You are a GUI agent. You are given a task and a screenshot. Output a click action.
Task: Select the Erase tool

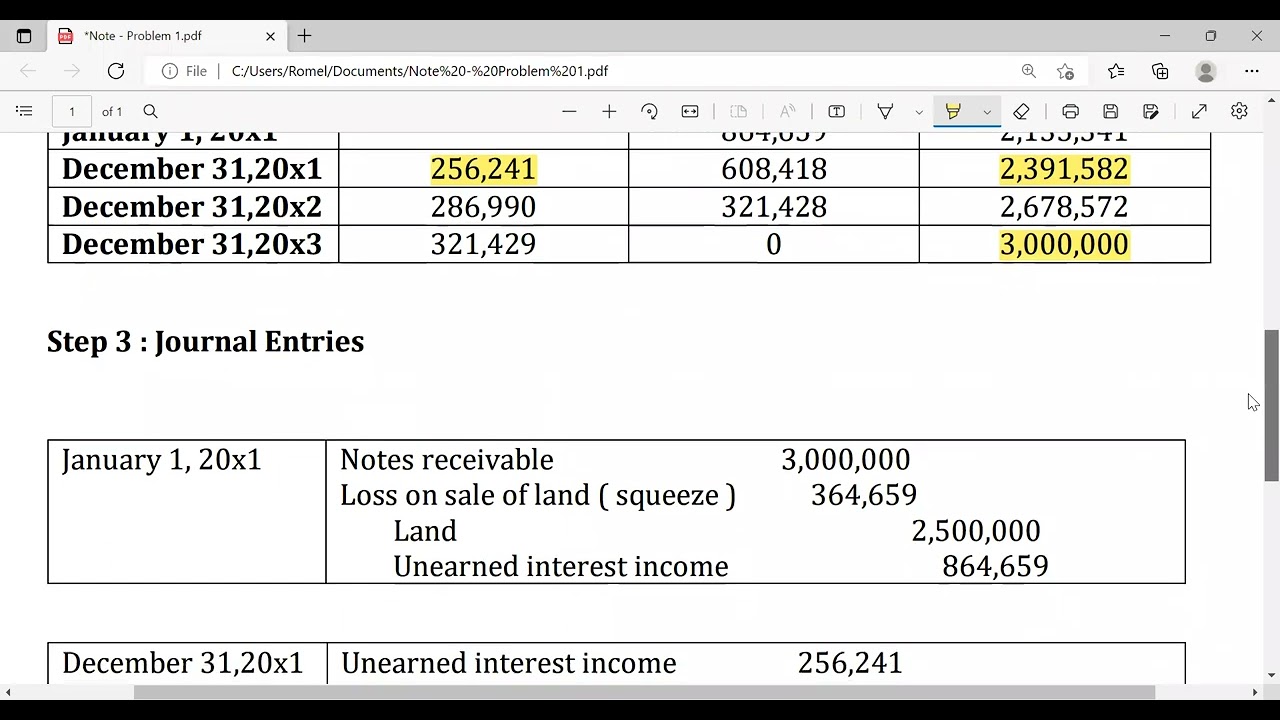point(1021,111)
